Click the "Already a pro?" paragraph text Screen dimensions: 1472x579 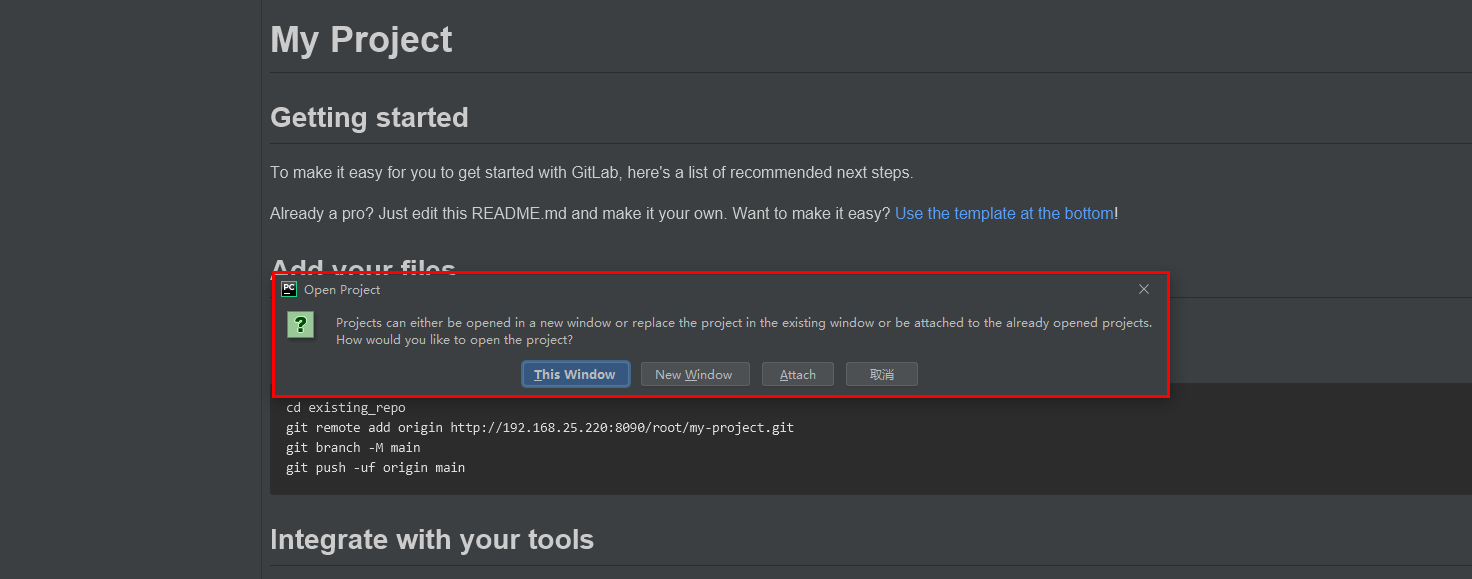pos(580,213)
